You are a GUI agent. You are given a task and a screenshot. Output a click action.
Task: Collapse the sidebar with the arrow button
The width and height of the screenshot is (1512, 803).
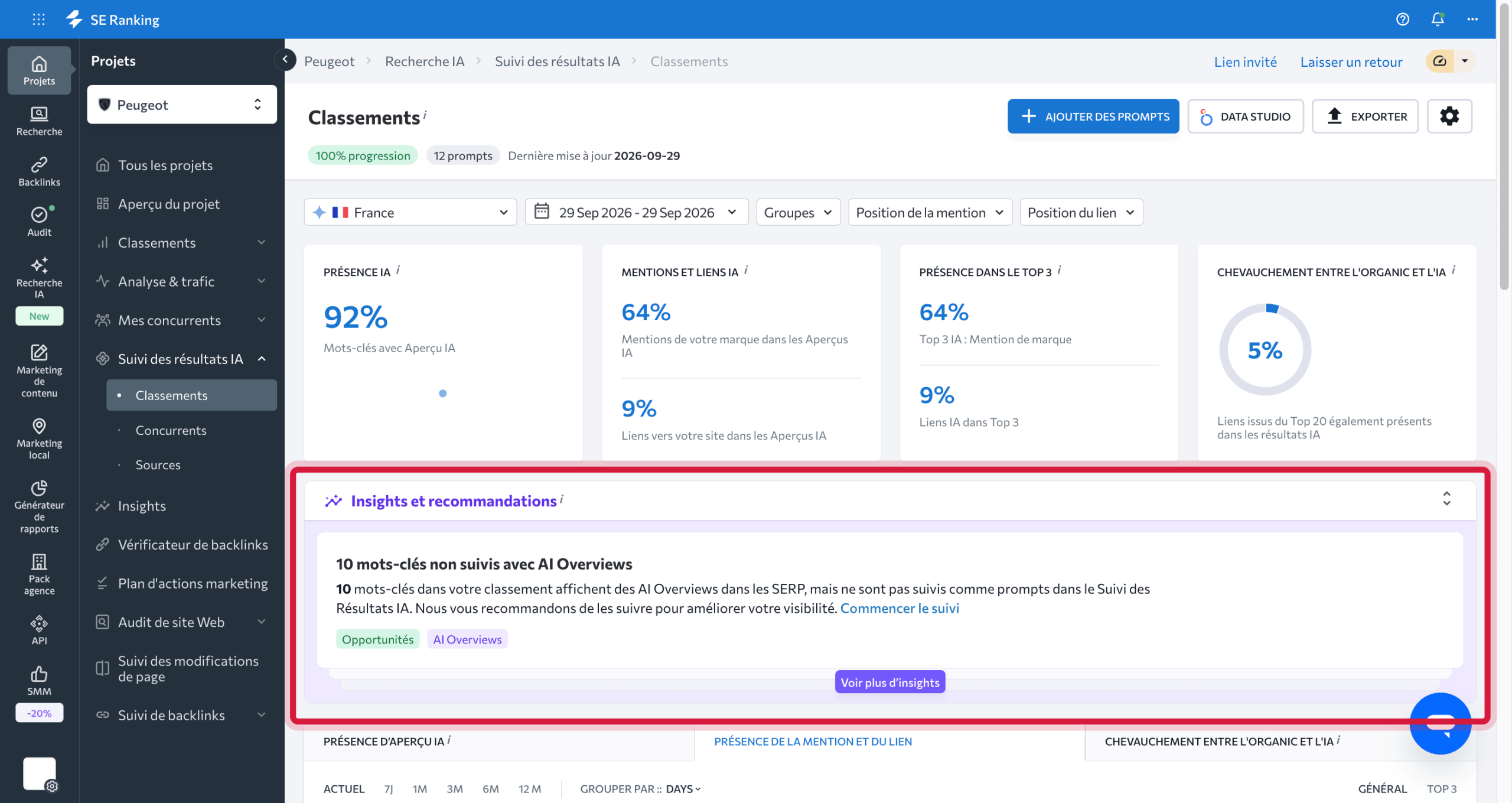pos(285,59)
